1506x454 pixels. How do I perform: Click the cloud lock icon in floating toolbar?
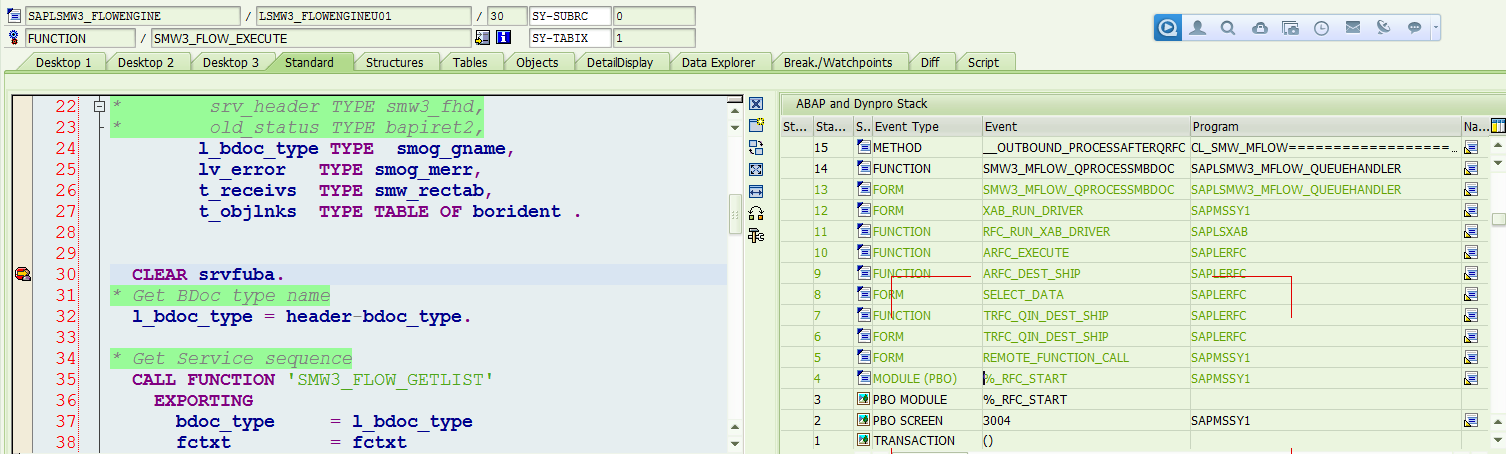click(x=1260, y=28)
